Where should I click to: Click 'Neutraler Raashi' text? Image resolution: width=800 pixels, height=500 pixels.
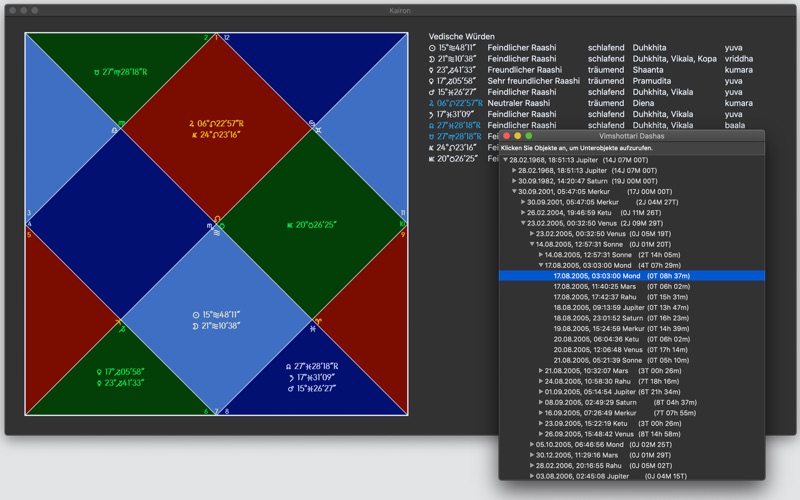(x=518, y=103)
